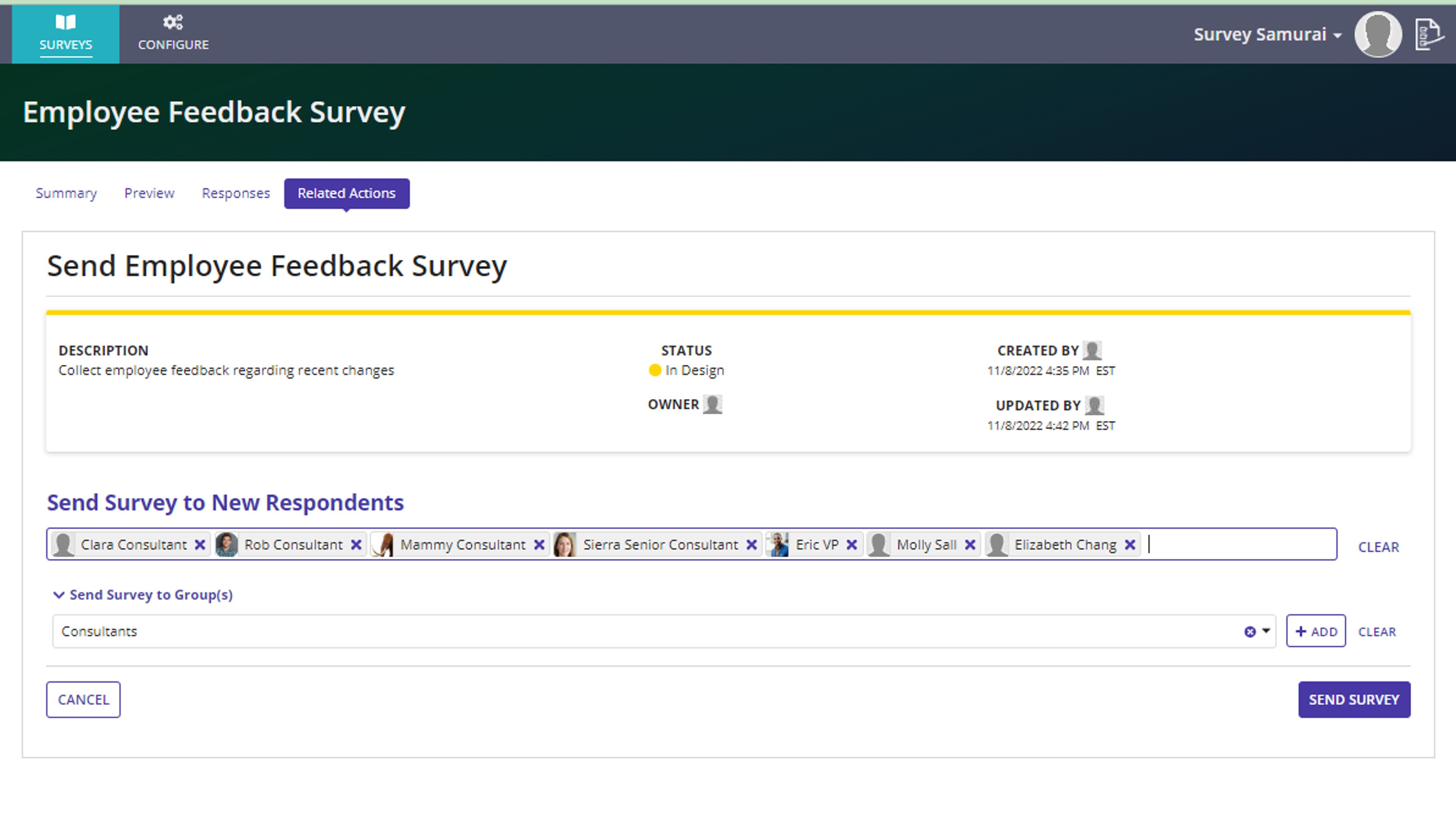Switch to the Preview tab
The image size is (1456, 813).
click(x=149, y=193)
